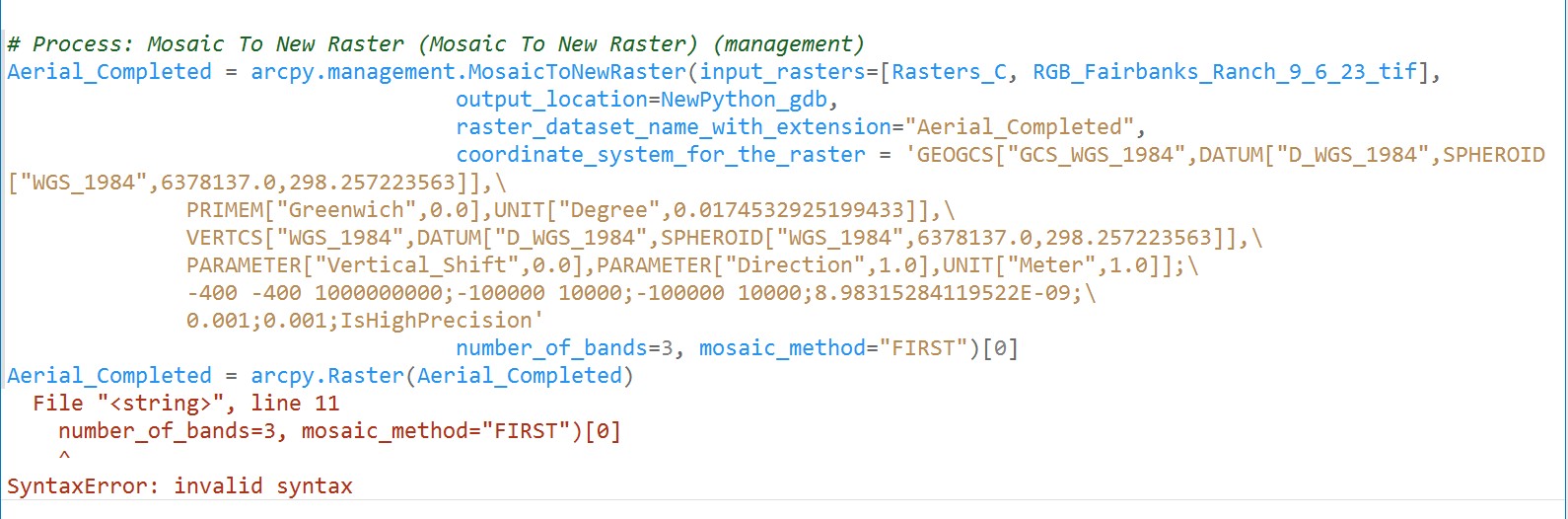Place cursor on MosaicToNewRaster function name
The image size is (1568, 519).
(x=577, y=72)
